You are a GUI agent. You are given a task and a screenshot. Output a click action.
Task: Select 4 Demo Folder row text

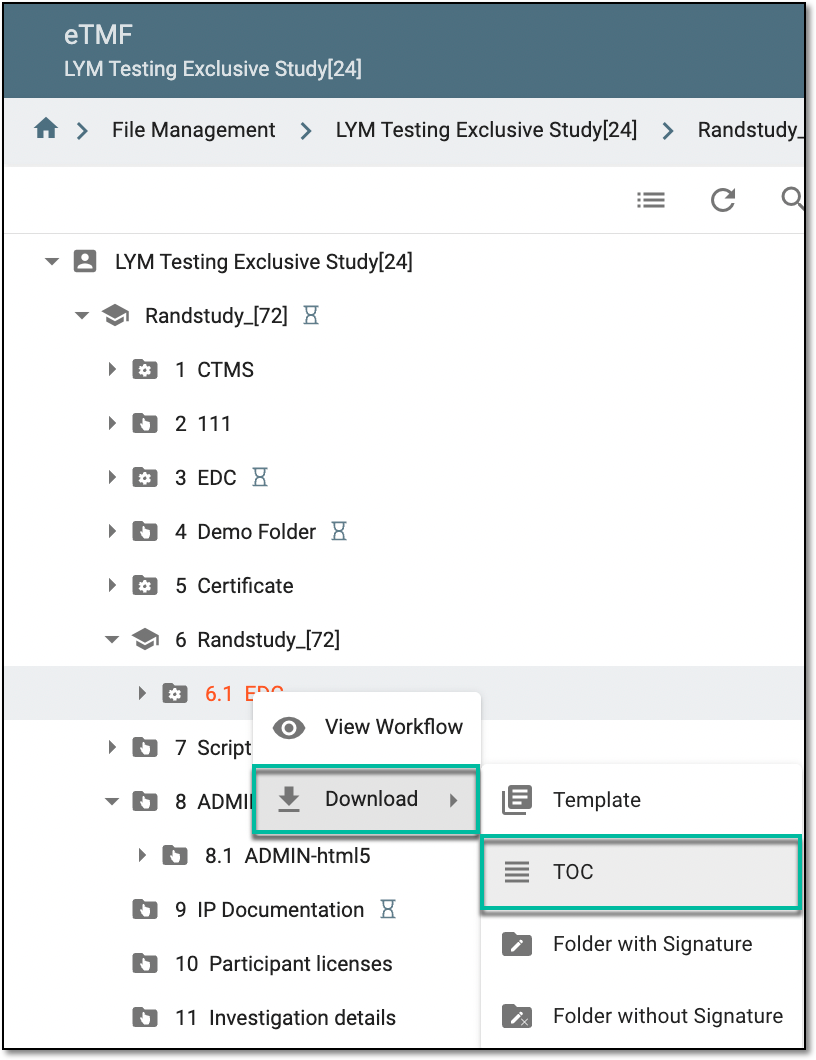click(245, 532)
